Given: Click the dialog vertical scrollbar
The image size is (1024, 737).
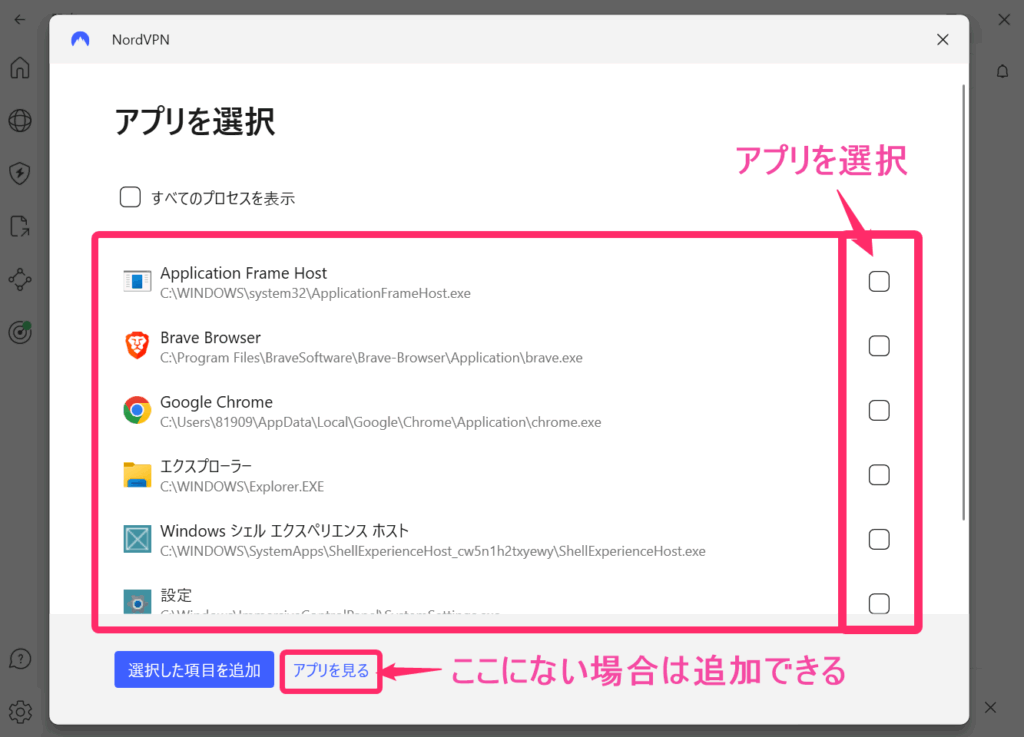Looking at the screenshot, I should [963, 302].
